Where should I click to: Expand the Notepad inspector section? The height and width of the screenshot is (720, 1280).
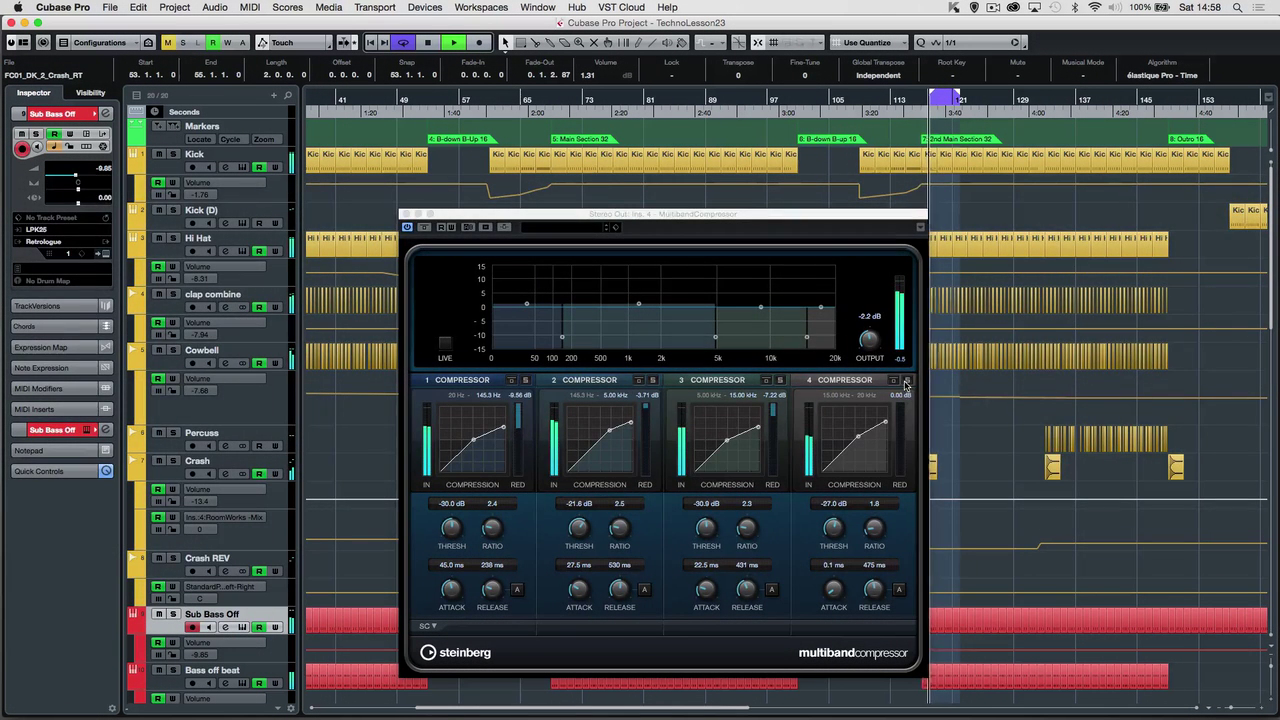(x=62, y=450)
